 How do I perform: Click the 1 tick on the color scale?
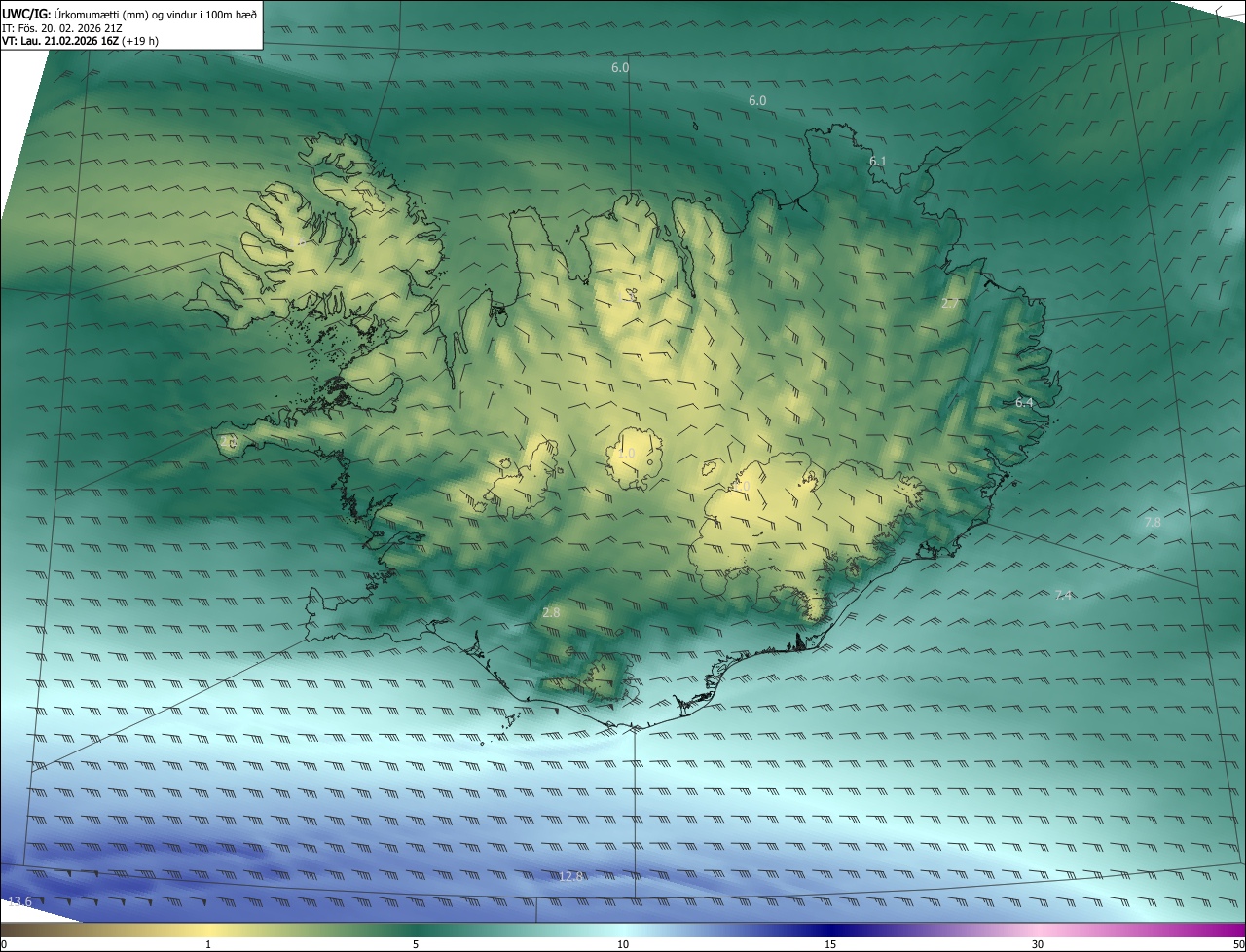[x=208, y=944]
